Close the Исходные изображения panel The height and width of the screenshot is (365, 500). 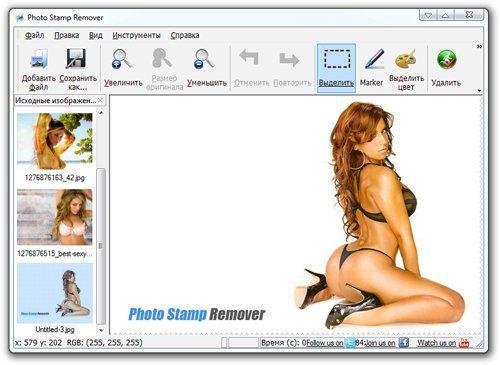pos(101,100)
